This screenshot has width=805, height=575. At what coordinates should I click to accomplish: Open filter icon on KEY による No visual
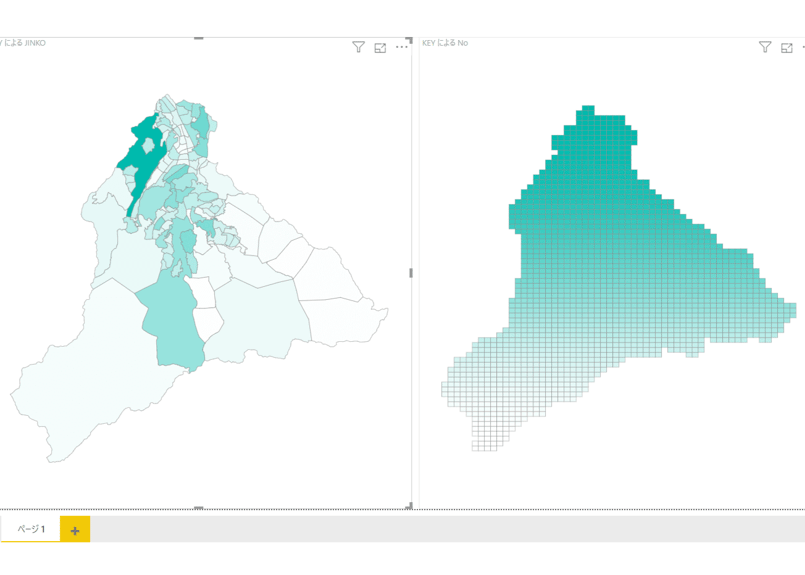click(x=765, y=47)
